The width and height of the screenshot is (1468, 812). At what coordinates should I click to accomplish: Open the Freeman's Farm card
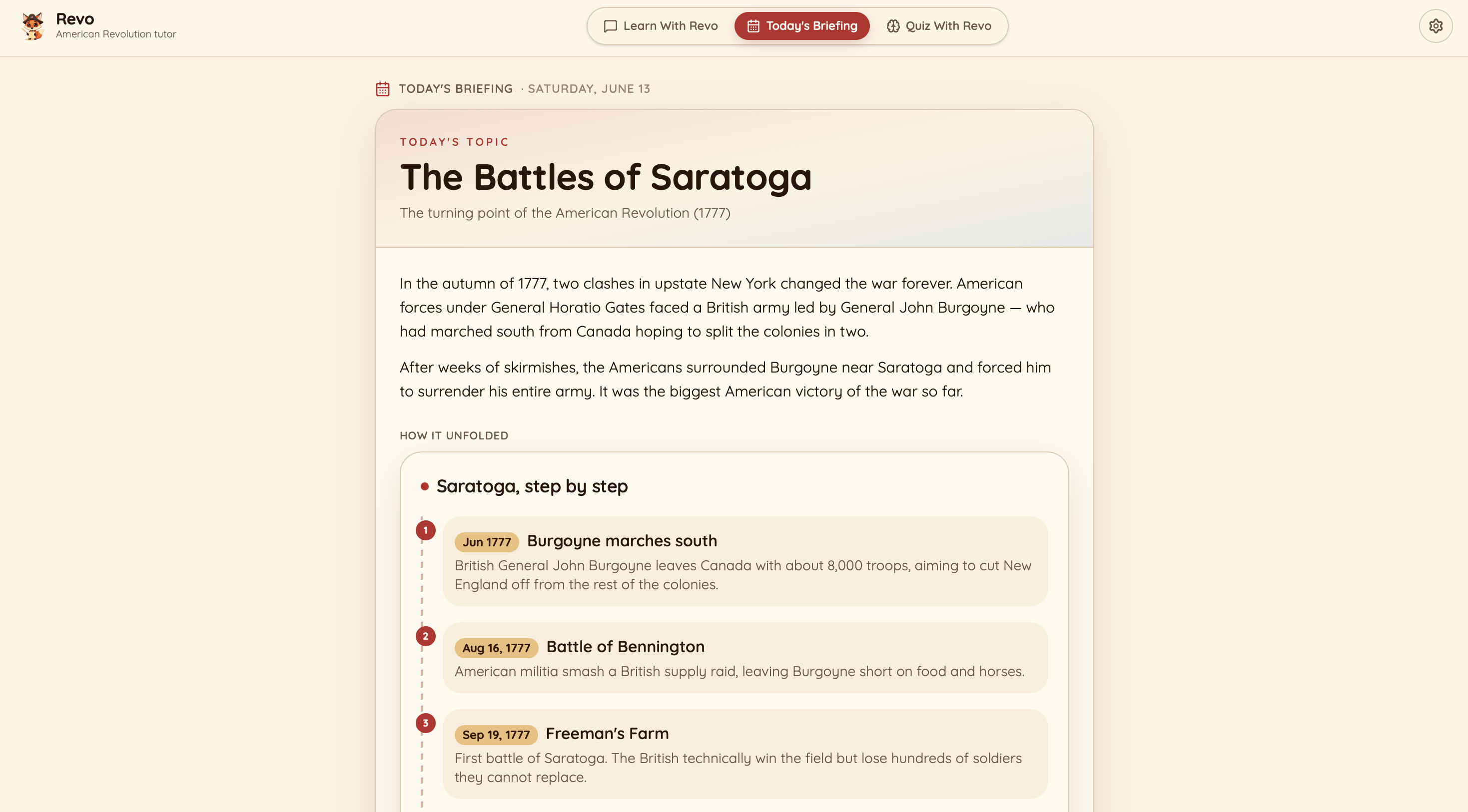pos(745,754)
